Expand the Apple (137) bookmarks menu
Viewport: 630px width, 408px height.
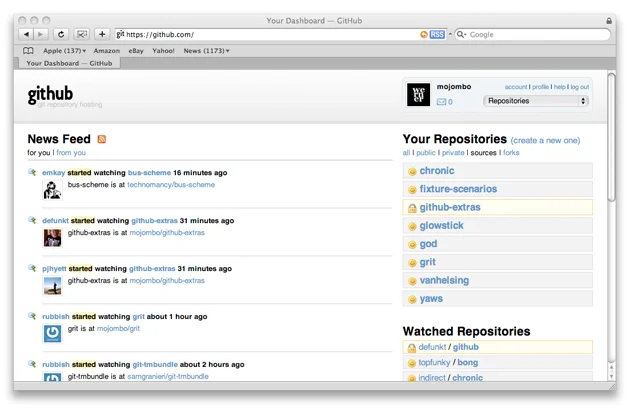coord(64,51)
